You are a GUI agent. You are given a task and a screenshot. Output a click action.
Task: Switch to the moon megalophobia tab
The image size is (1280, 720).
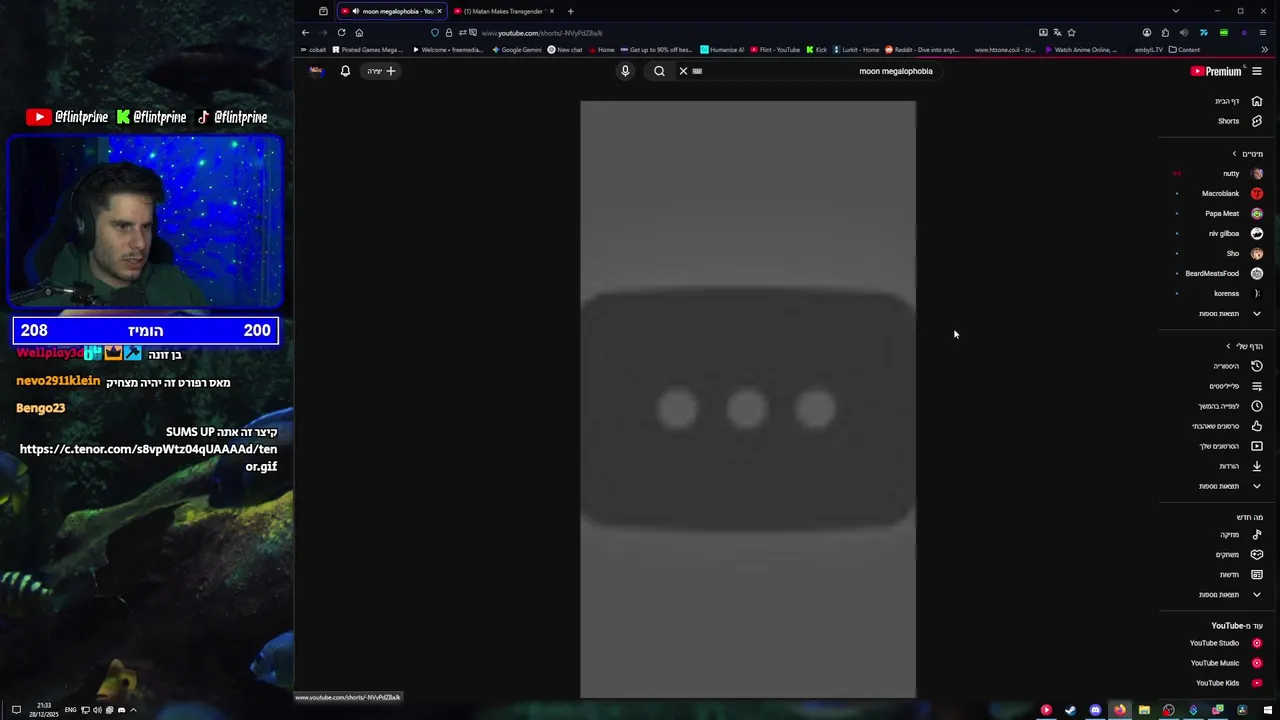tap(391, 11)
